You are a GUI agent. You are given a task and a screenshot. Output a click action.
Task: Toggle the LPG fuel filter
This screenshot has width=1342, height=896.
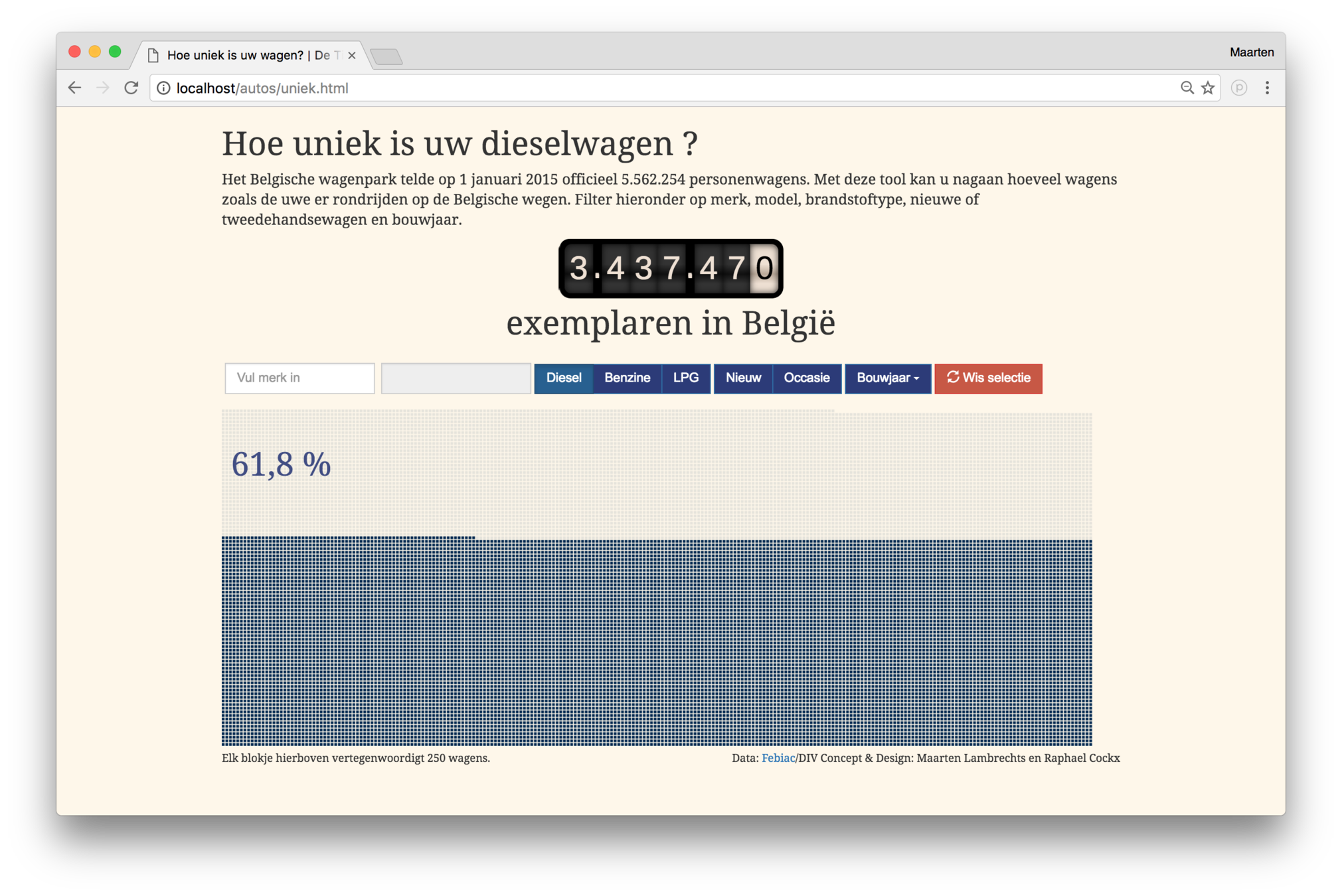click(685, 378)
